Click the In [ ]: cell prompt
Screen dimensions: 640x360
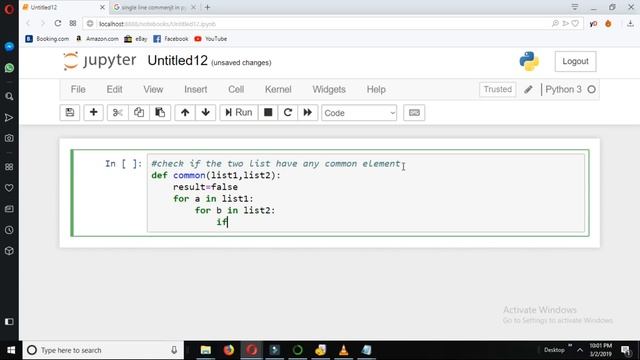tap(123, 164)
